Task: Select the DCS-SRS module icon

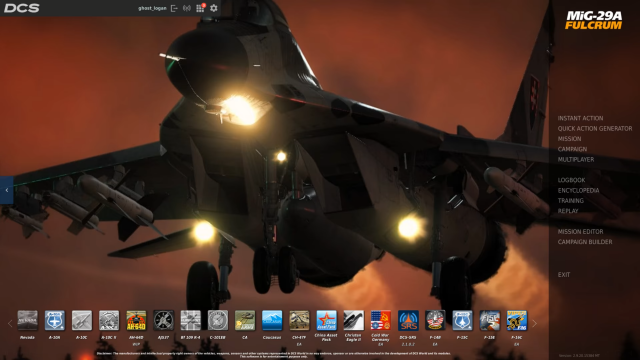Action: point(408,320)
